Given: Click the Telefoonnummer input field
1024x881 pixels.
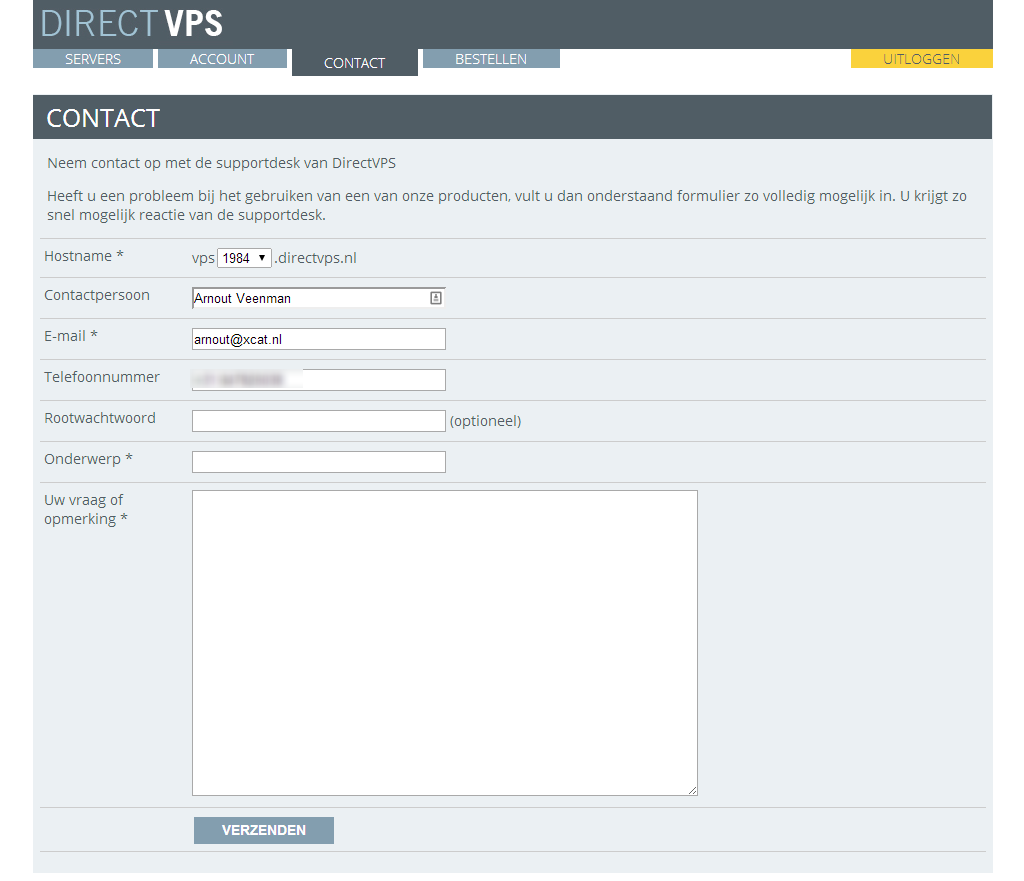Looking at the screenshot, I should (x=318, y=380).
